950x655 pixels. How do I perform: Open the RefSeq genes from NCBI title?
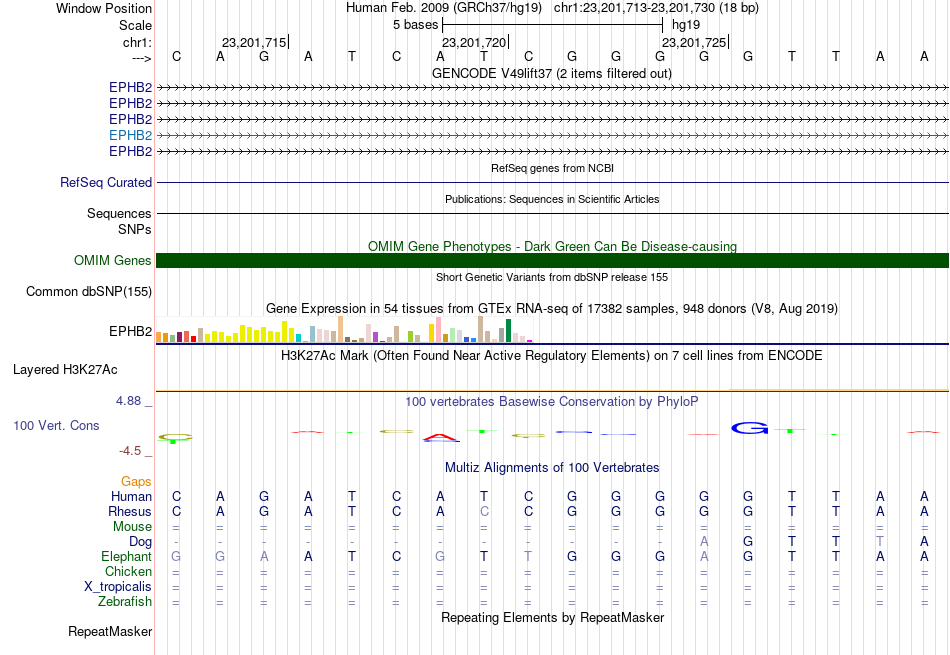(552, 168)
